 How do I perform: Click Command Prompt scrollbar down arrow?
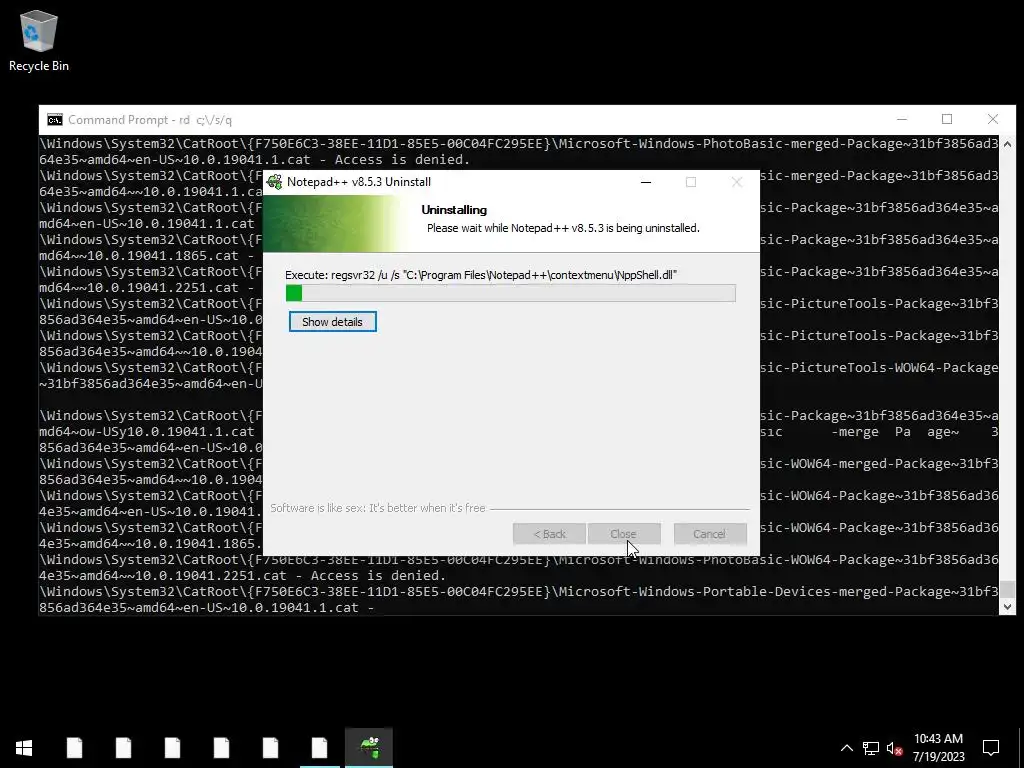click(1007, 607)
